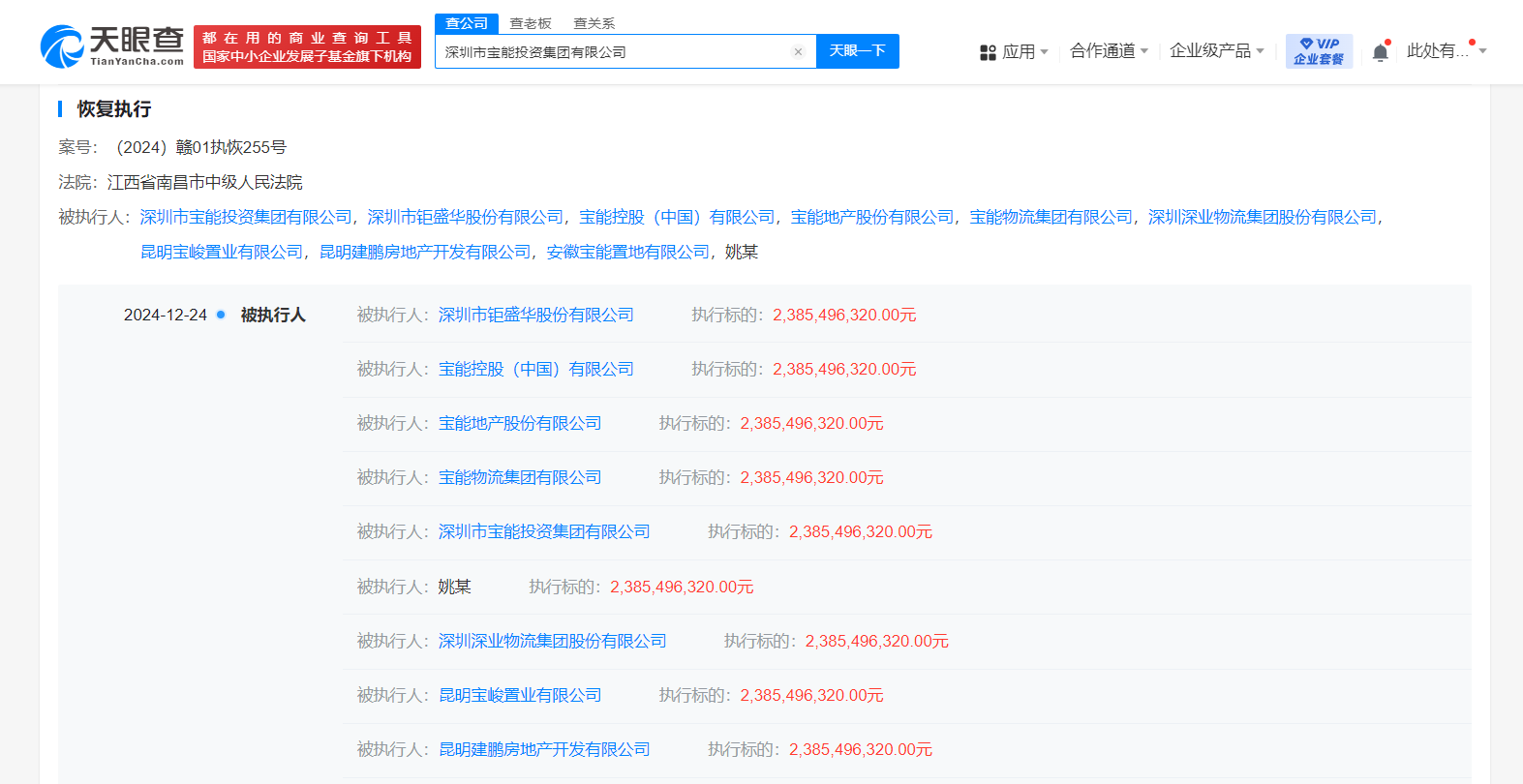
Task: Select the 执行标的 amount in the 深圳深业物流 row
Action: pos(877,641)
